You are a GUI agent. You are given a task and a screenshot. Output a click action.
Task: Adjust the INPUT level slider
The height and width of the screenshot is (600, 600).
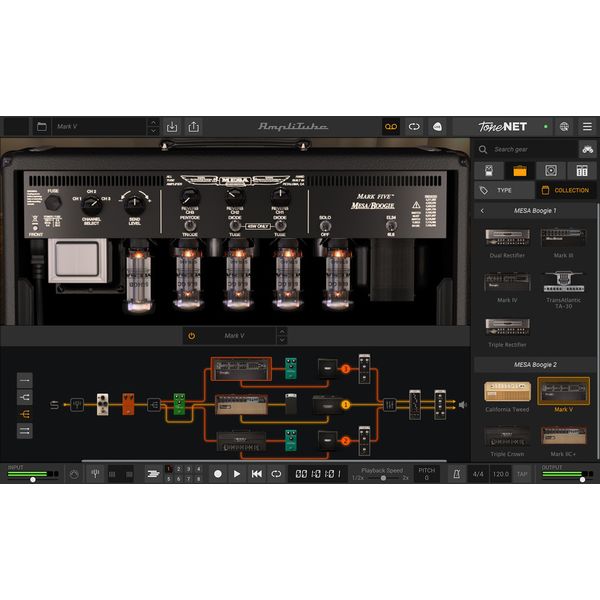[33, 479]
